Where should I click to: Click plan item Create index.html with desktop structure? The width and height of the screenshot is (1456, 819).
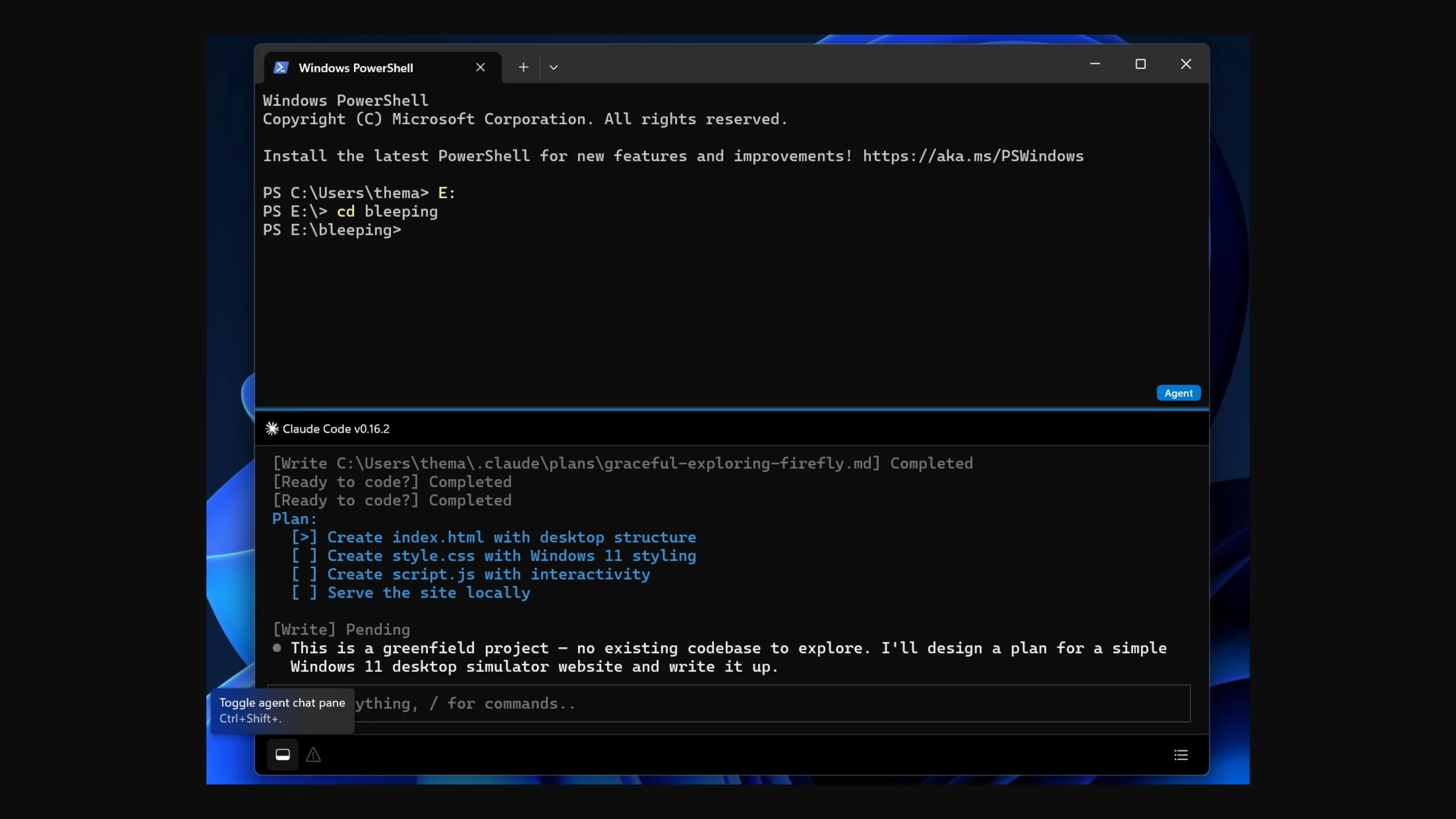[493, 537]
